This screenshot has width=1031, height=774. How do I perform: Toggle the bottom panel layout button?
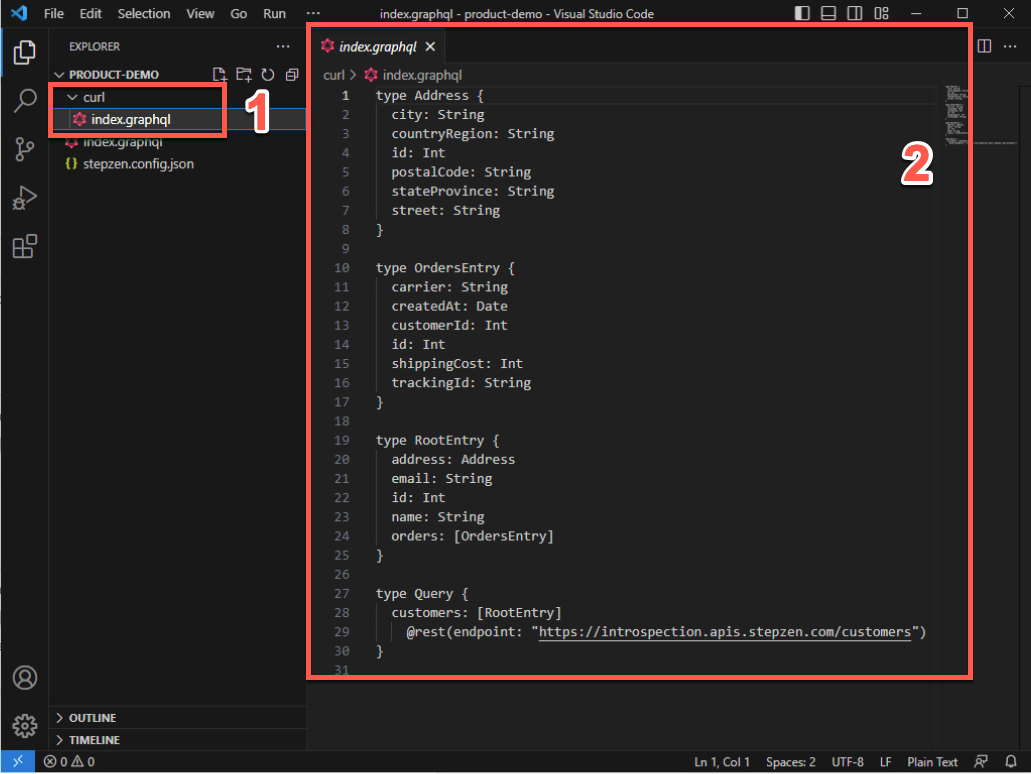pyautogui.click(x=828, y=14)
